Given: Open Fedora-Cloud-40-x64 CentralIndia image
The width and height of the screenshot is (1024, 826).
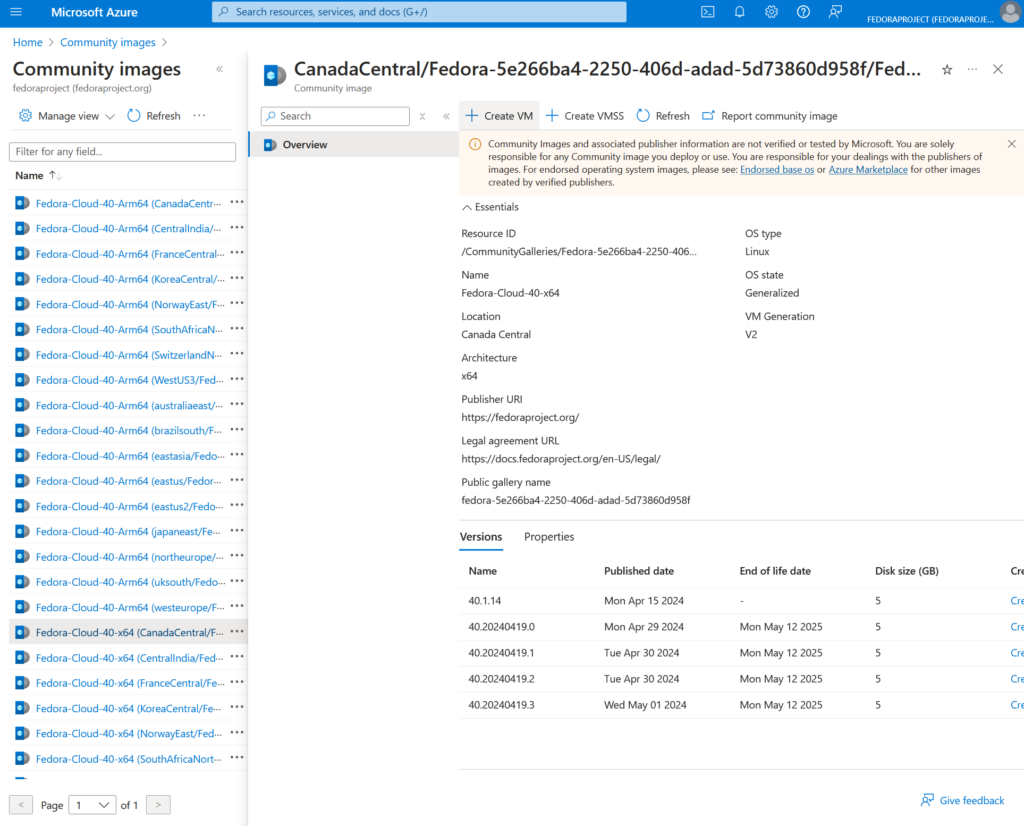Looking at the screenshot, I should (x=129, y=658).
